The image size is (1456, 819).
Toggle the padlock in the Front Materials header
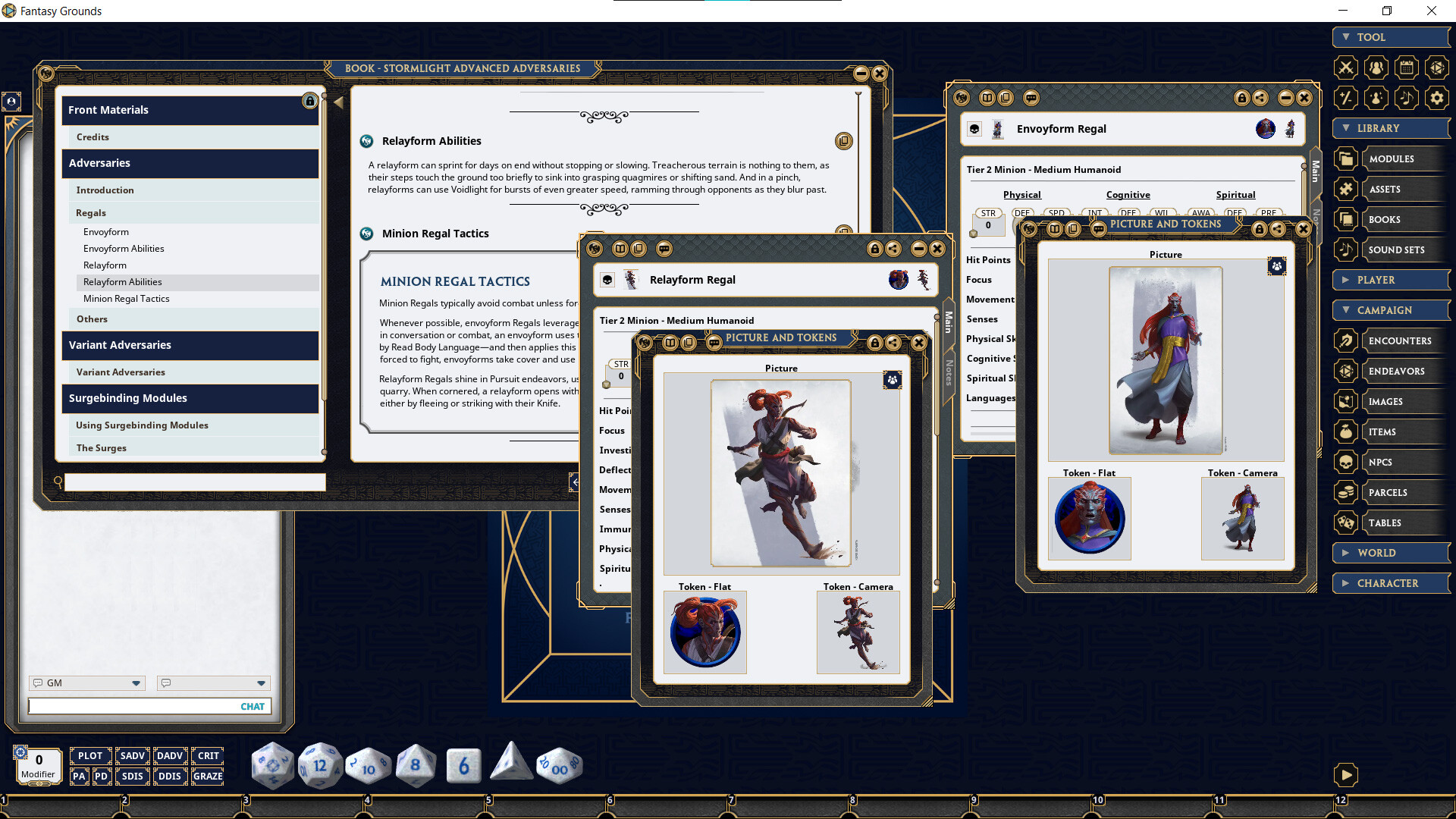tap(309, 101)
